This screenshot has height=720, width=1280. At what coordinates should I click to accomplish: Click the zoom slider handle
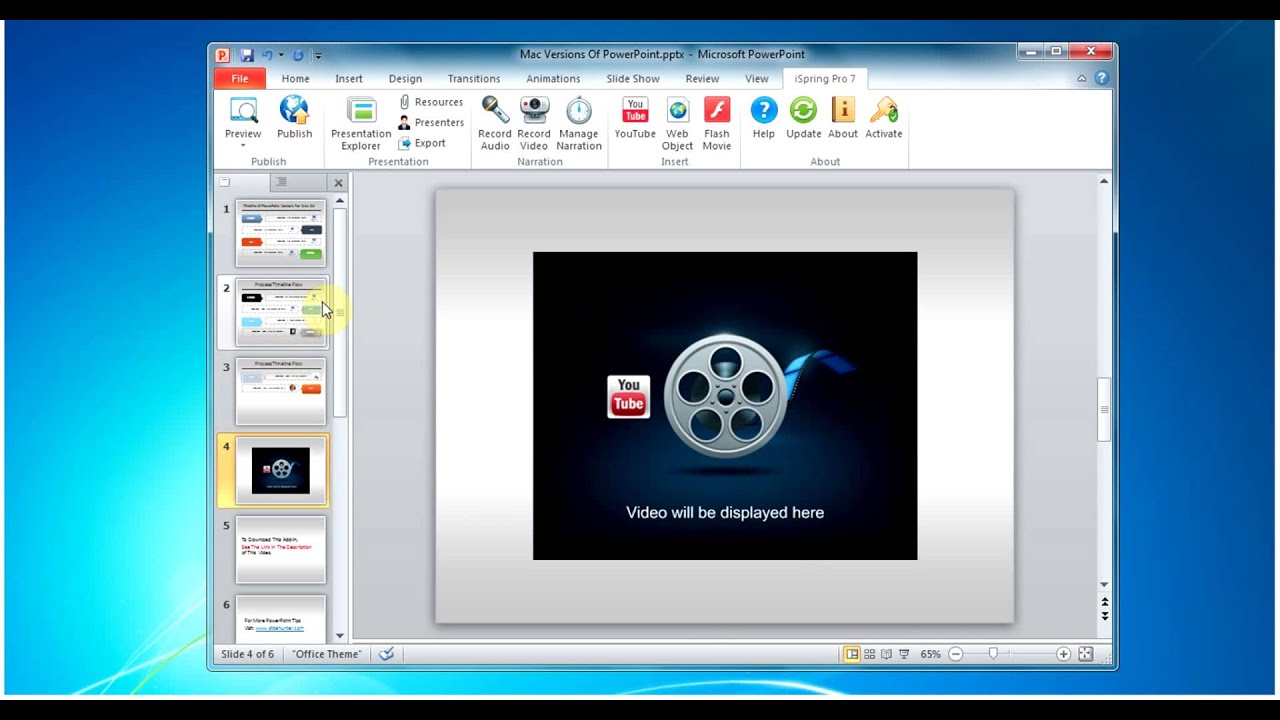tap(993, 654)
